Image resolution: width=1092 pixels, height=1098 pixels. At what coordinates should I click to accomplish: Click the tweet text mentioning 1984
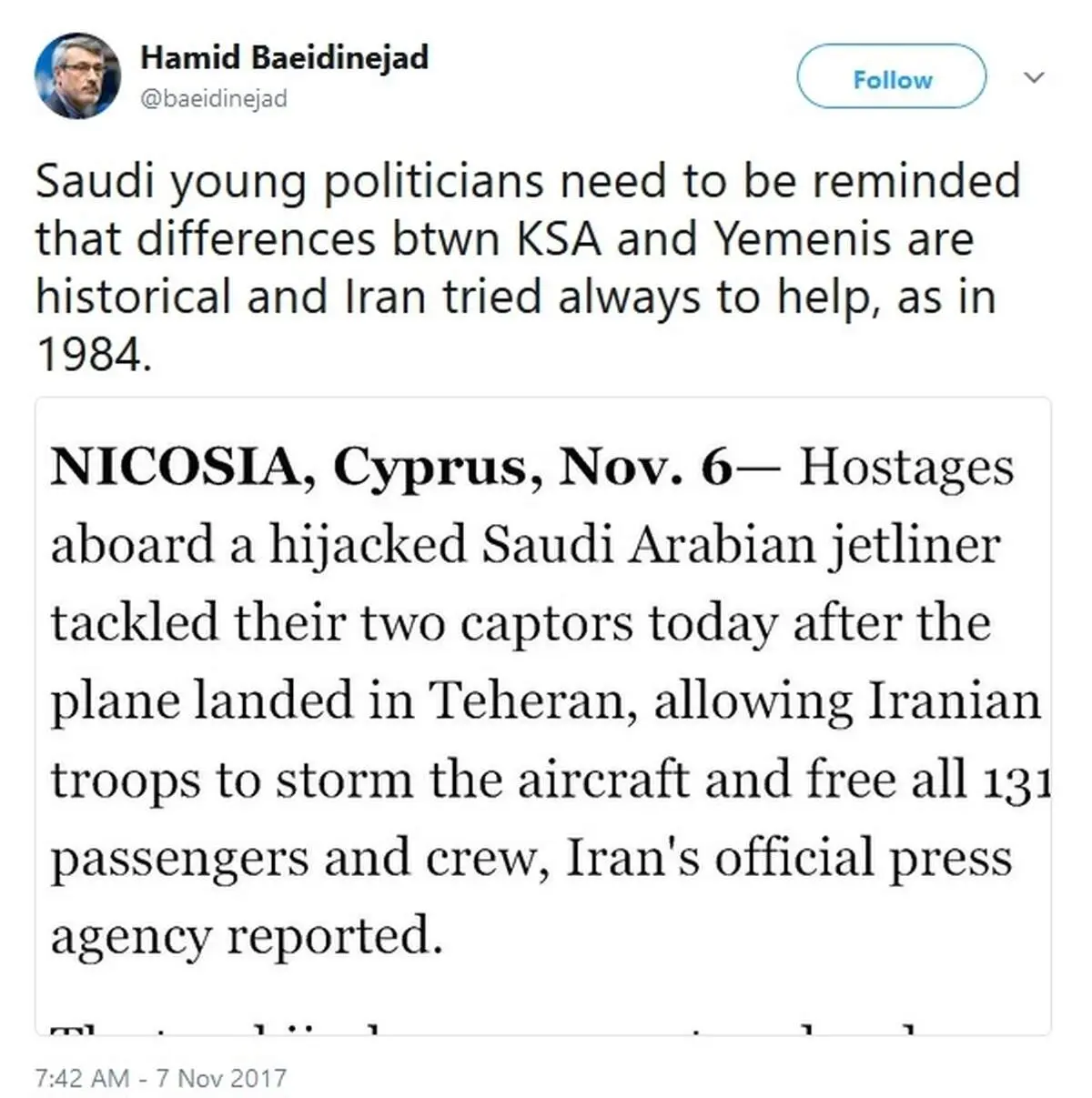[93, 355]
